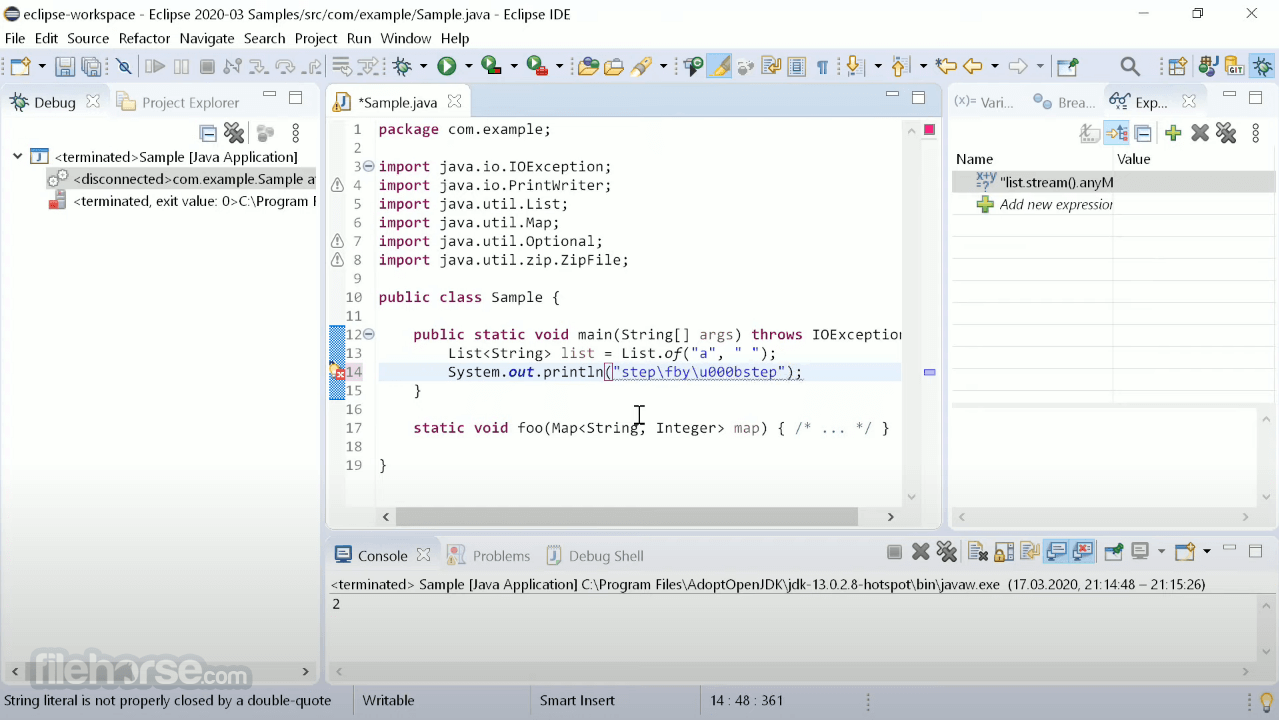Viewport: 1279px width, 720px height.
Task: Open the Debug launch dropdown arrow
Action: coord(424,67)
